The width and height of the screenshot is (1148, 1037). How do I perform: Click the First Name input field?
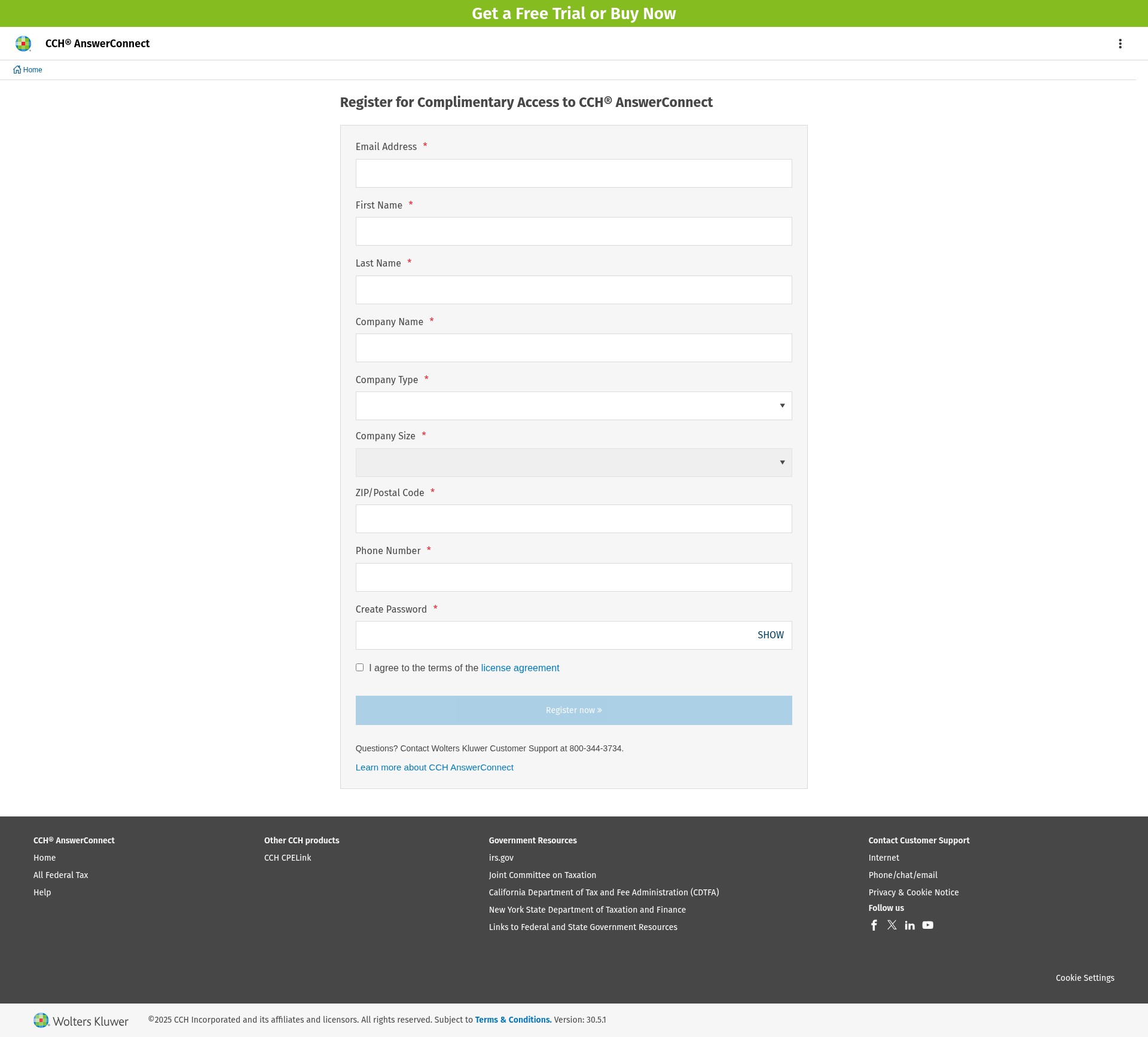pos(573,231)
